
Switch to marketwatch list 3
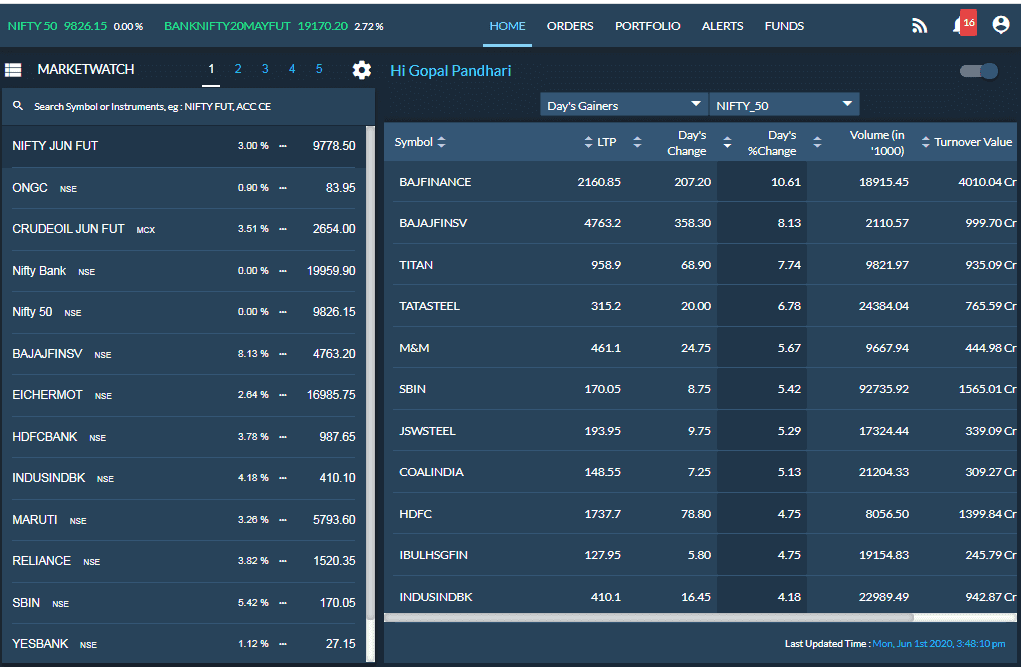265,69
